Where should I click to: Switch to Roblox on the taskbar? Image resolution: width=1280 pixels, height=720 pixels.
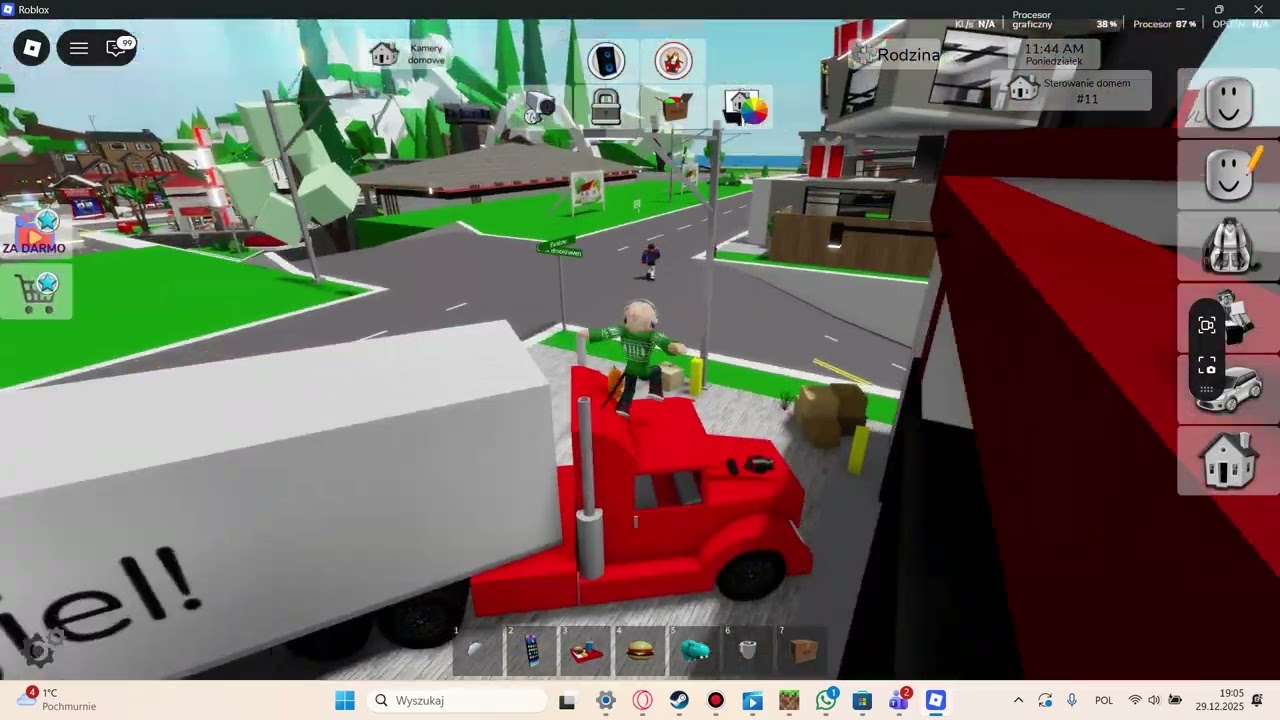click(x=936, y=700)
